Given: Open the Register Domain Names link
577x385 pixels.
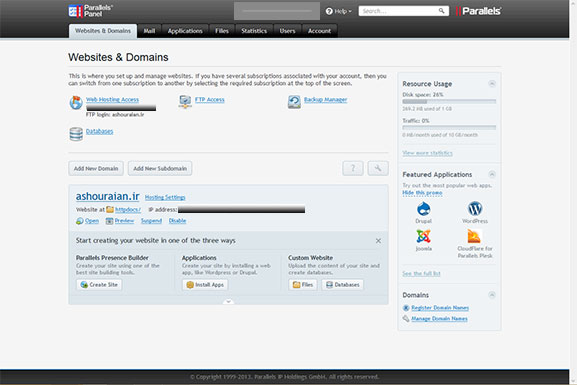Looking at the screenshot, I should [440, 308].
